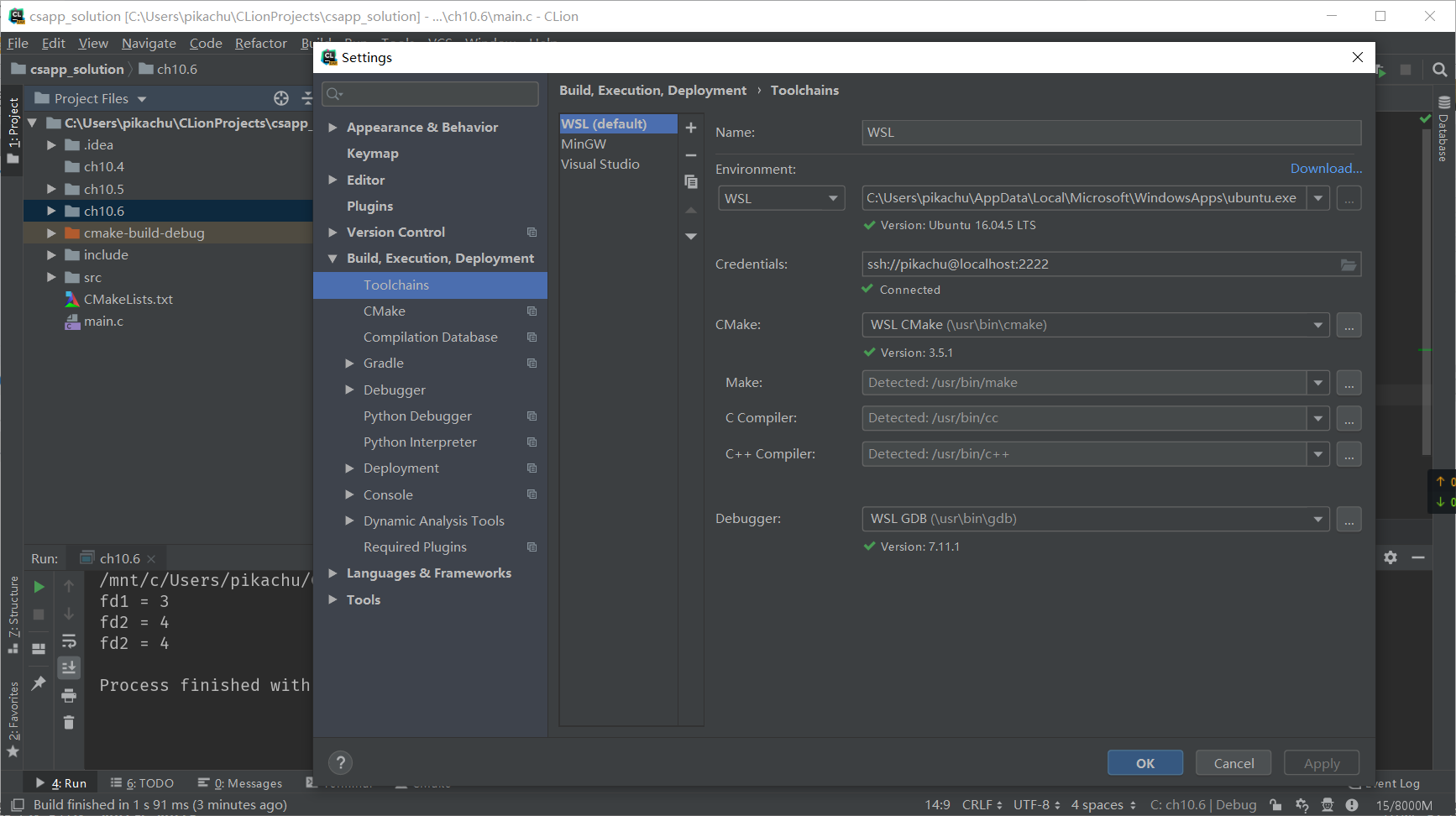Expand the Editor settings section

(x=333, y=180)
